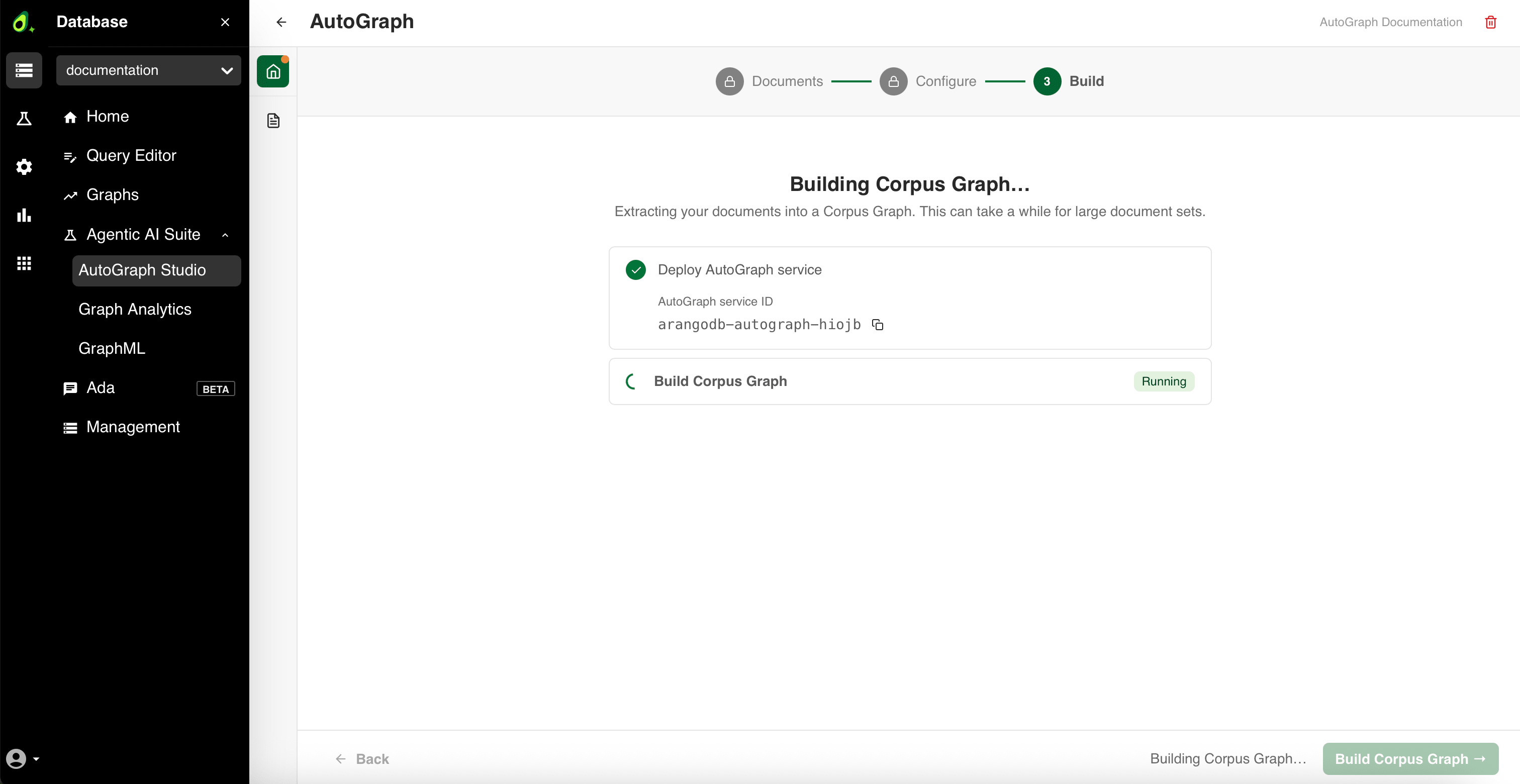
Task: Open the documentation database dropdown
Action: [148, 70]
